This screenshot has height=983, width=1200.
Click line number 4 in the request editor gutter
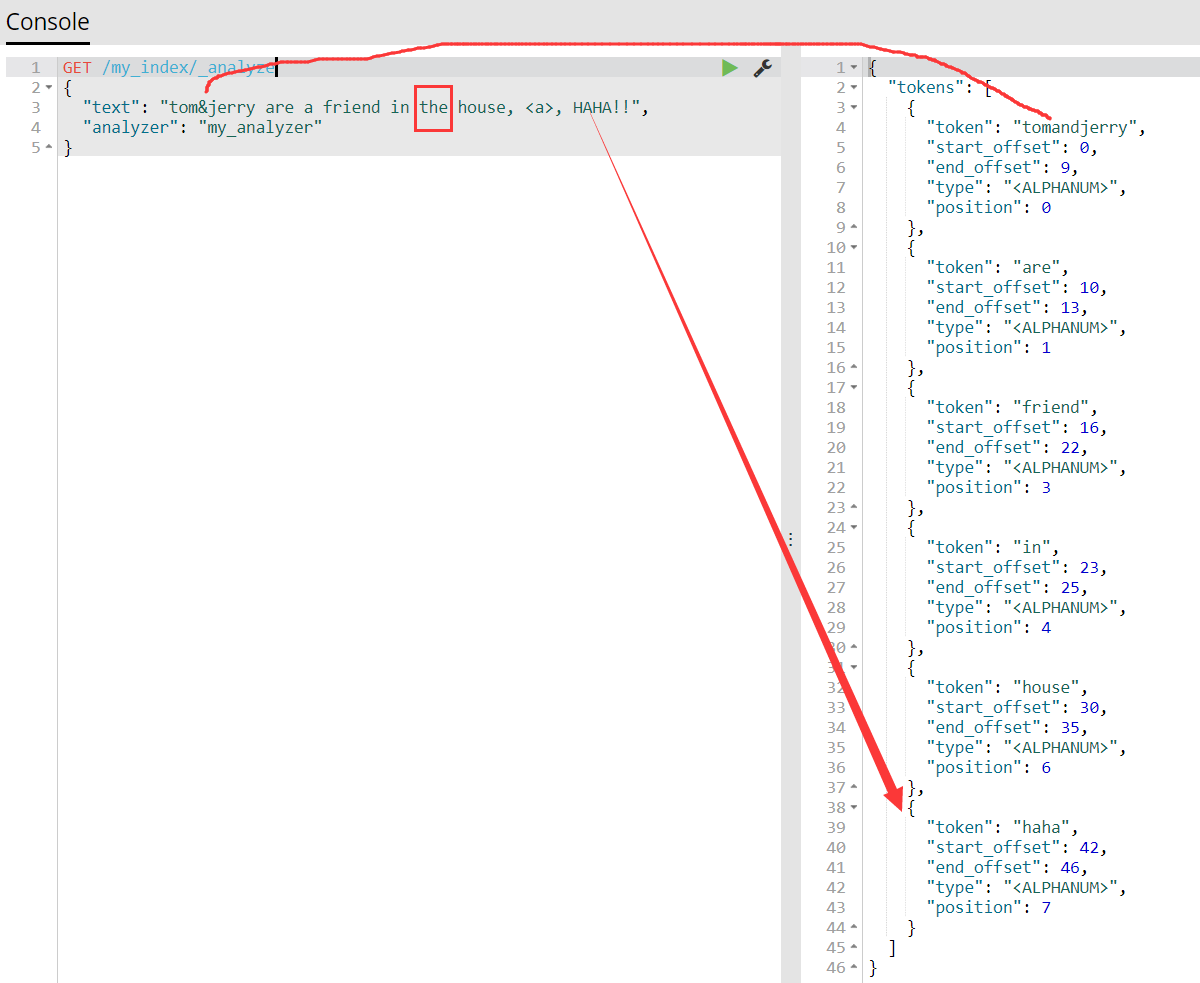coord(36,127)
